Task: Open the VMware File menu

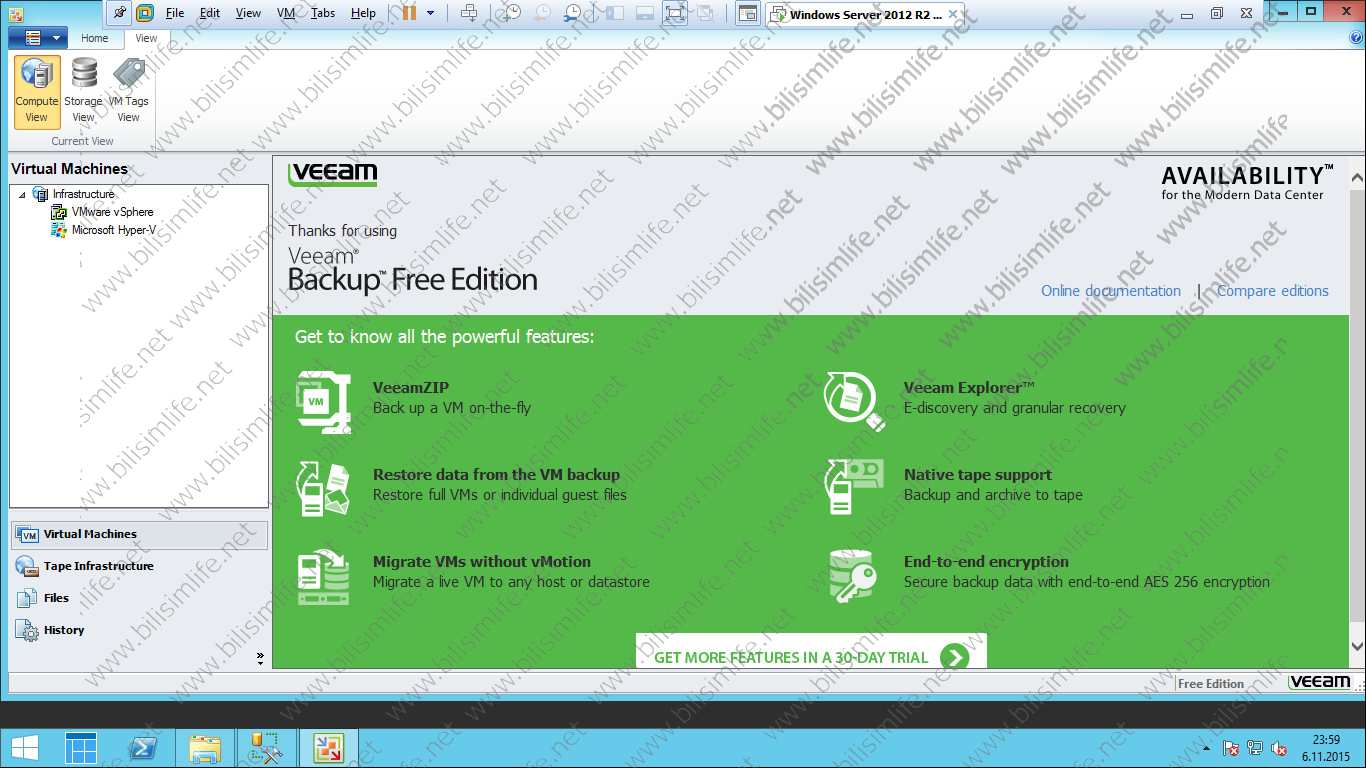Action: point(175,13)
